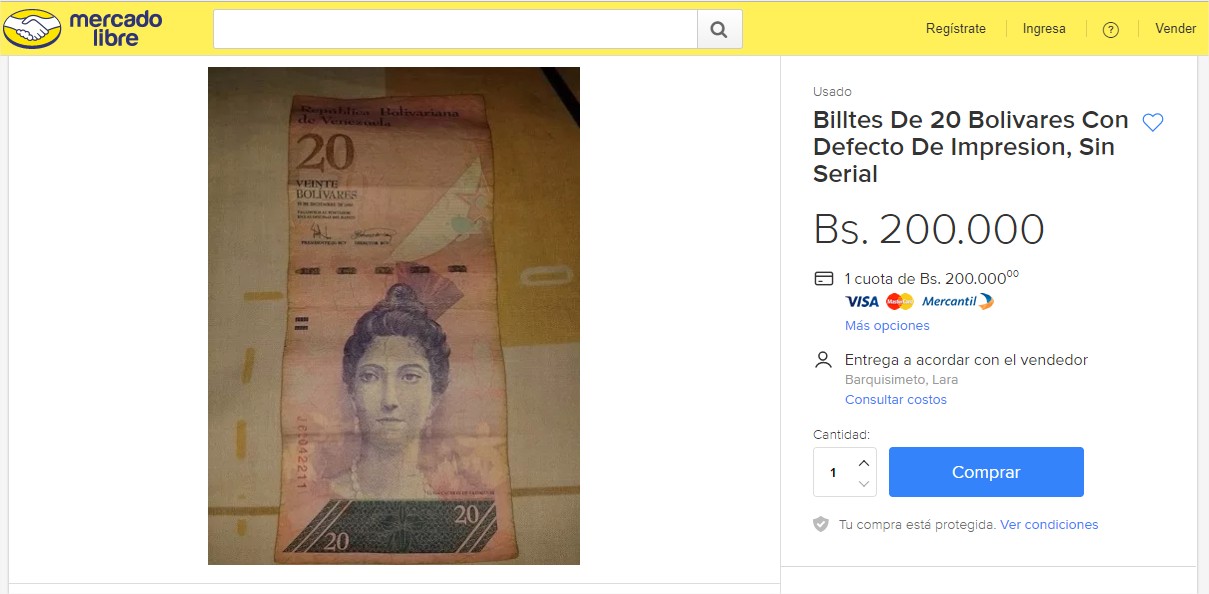Click the person delivery icon
This screenshot has height=594, width=1209.
(x=823, y=359)
